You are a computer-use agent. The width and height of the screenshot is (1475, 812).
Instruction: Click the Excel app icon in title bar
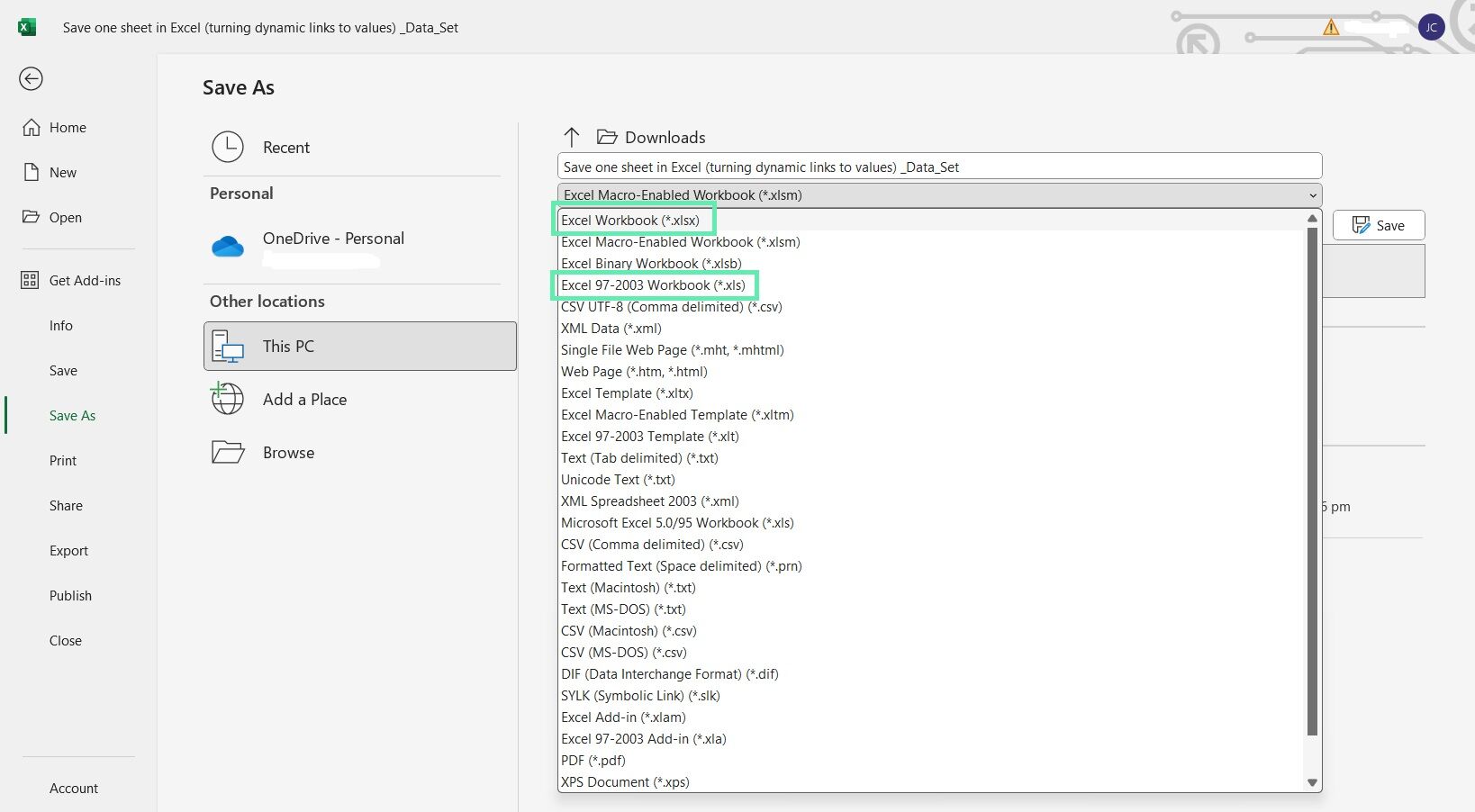point(27,27)
